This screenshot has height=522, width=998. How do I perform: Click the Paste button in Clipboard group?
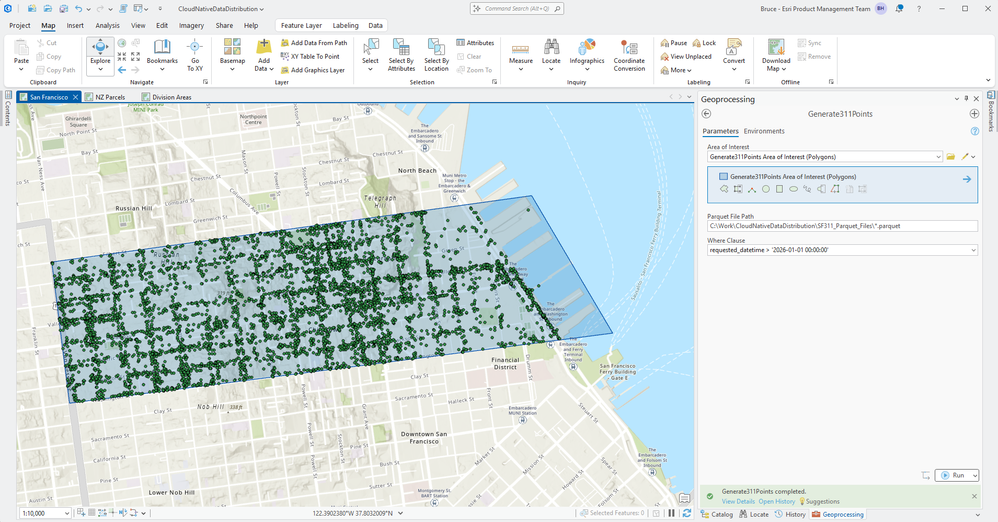tap(21, 53)
